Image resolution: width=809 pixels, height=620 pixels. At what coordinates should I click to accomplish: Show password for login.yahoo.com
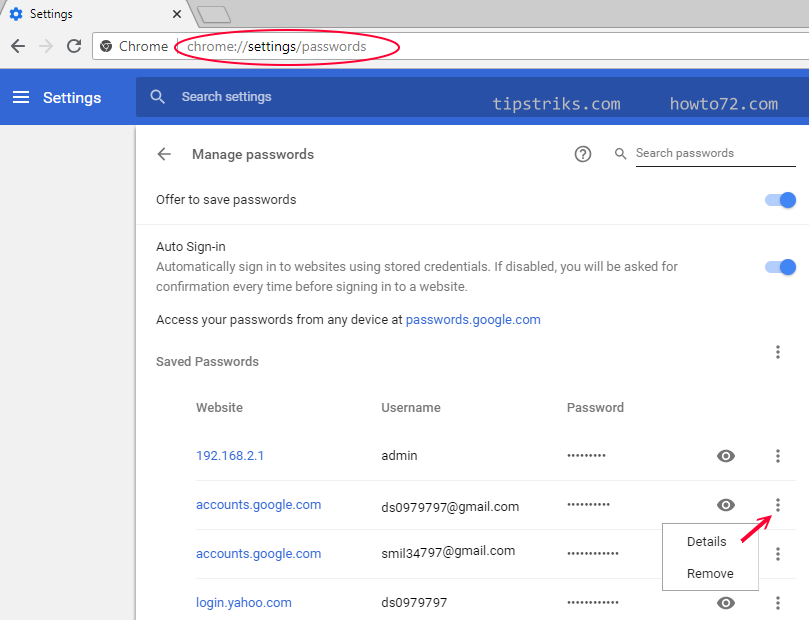[726, 603]
